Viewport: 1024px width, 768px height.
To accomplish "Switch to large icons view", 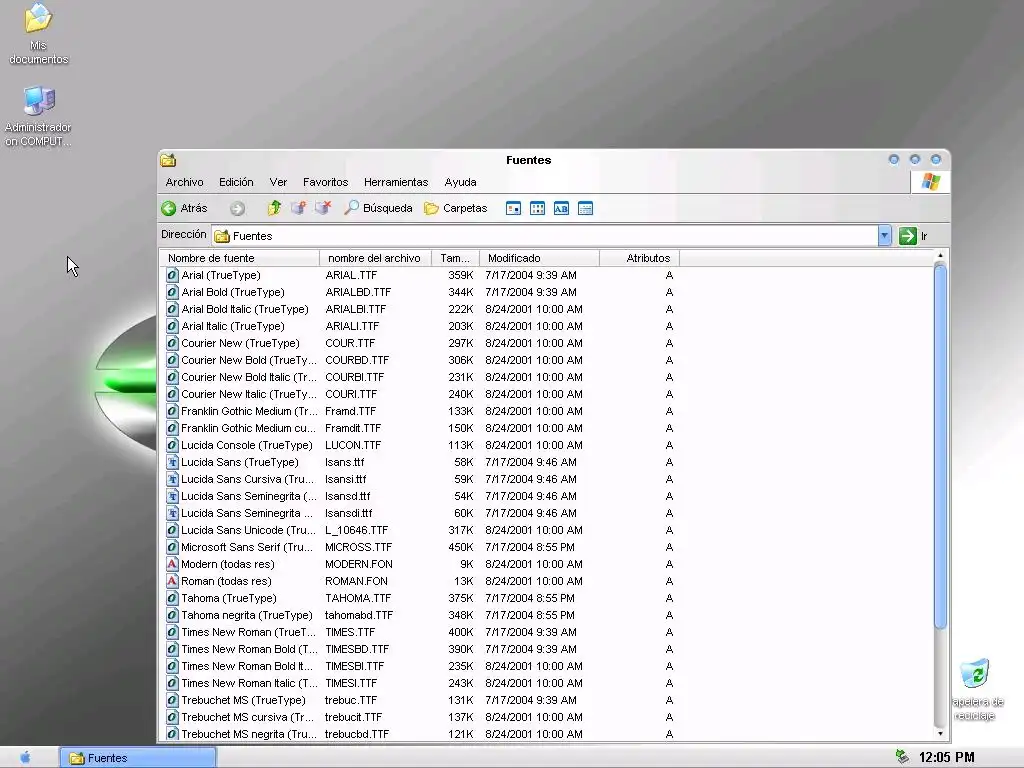I will point(513,209).
